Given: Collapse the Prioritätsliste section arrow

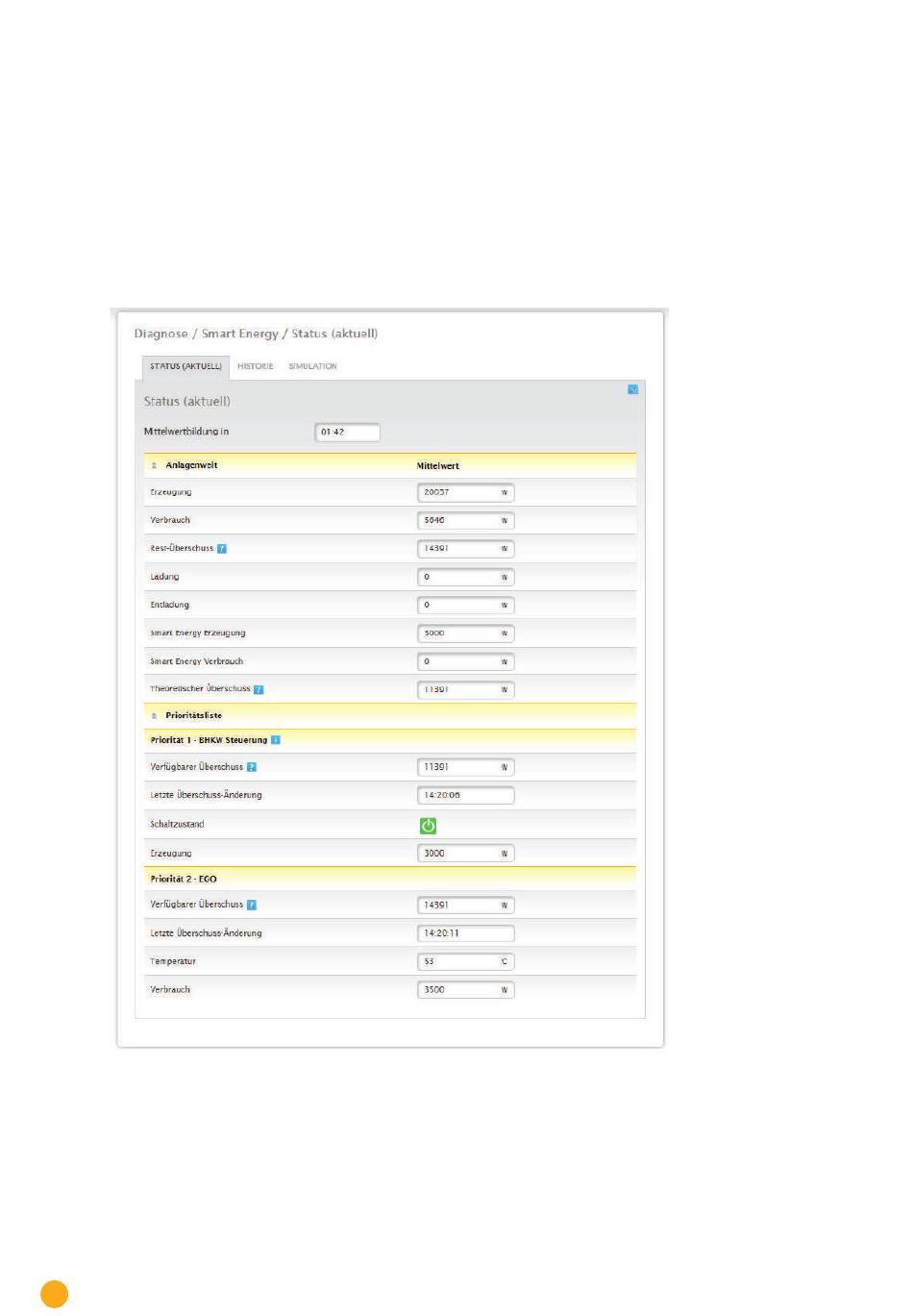Looking at the screenshot, I should [x=154, y=715].
